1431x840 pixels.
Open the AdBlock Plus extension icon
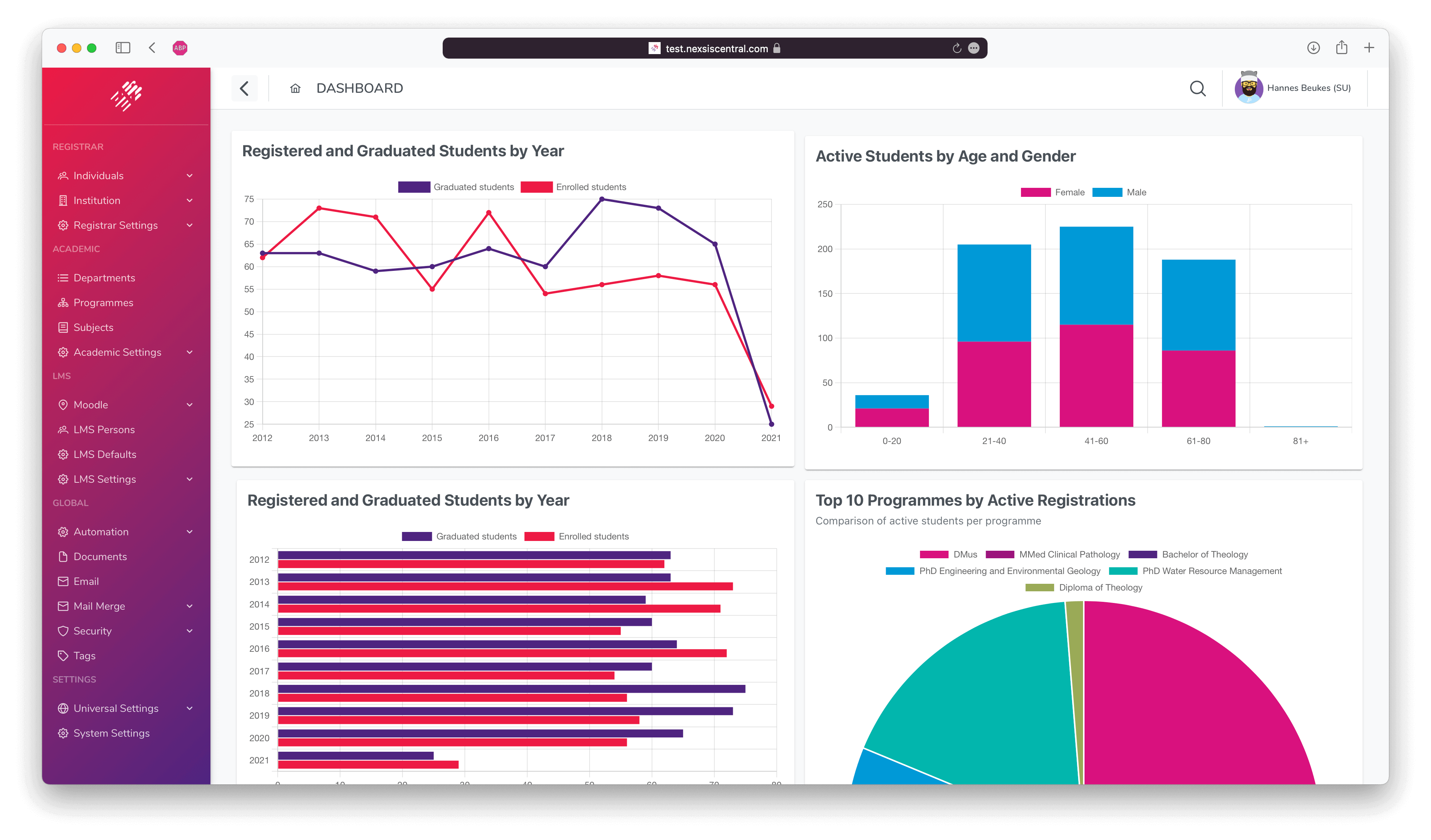180,48
